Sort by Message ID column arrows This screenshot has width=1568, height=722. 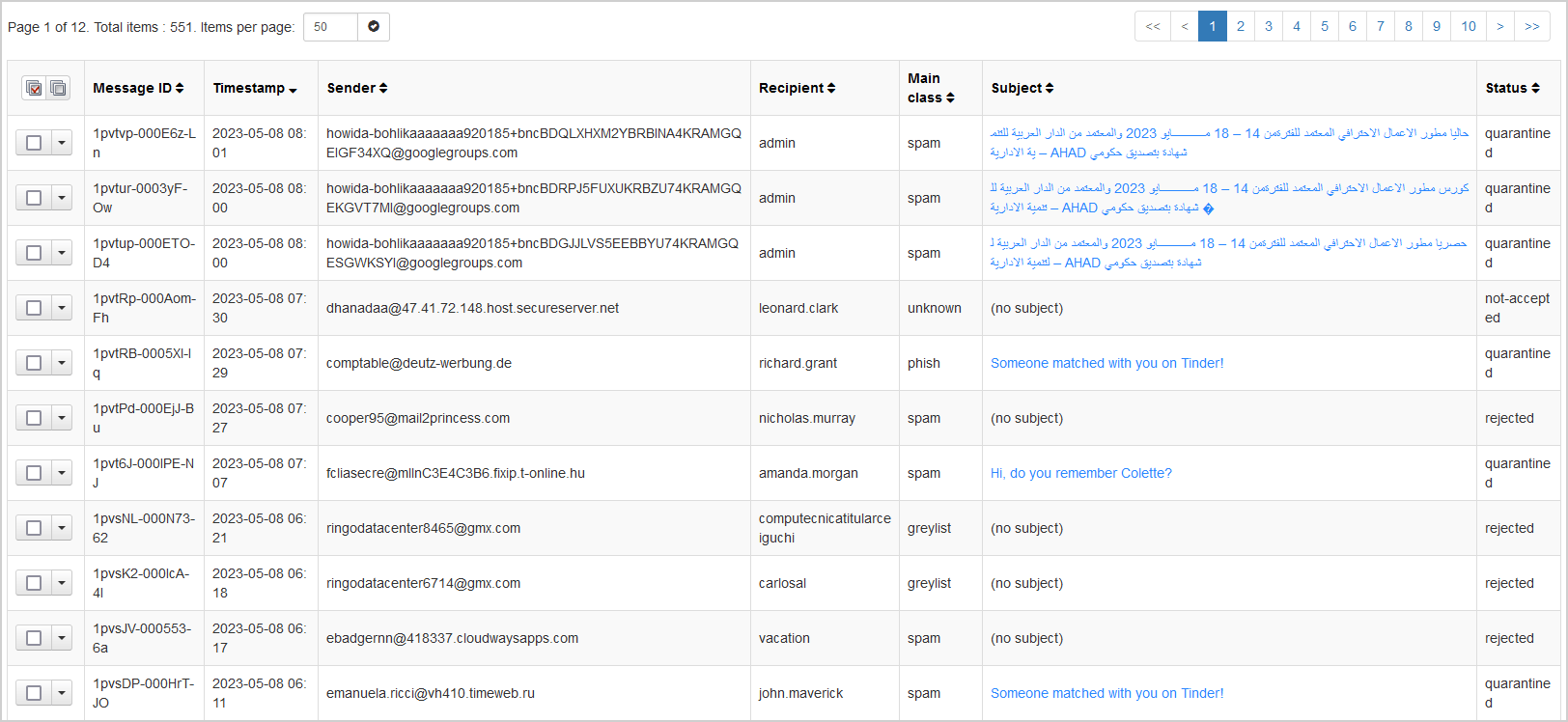tap(180, 88)
